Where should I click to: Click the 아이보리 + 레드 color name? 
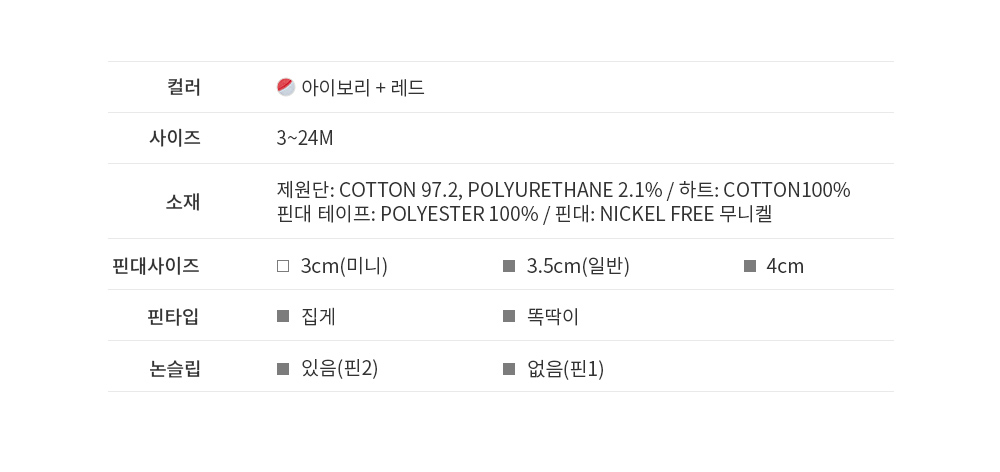tap(362, 88)
